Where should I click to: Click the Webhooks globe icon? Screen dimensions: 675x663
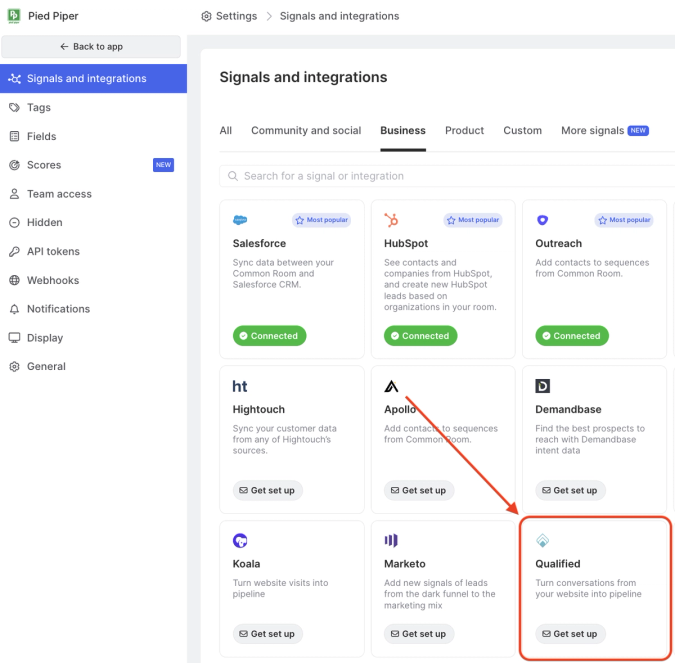click(14, 280)
